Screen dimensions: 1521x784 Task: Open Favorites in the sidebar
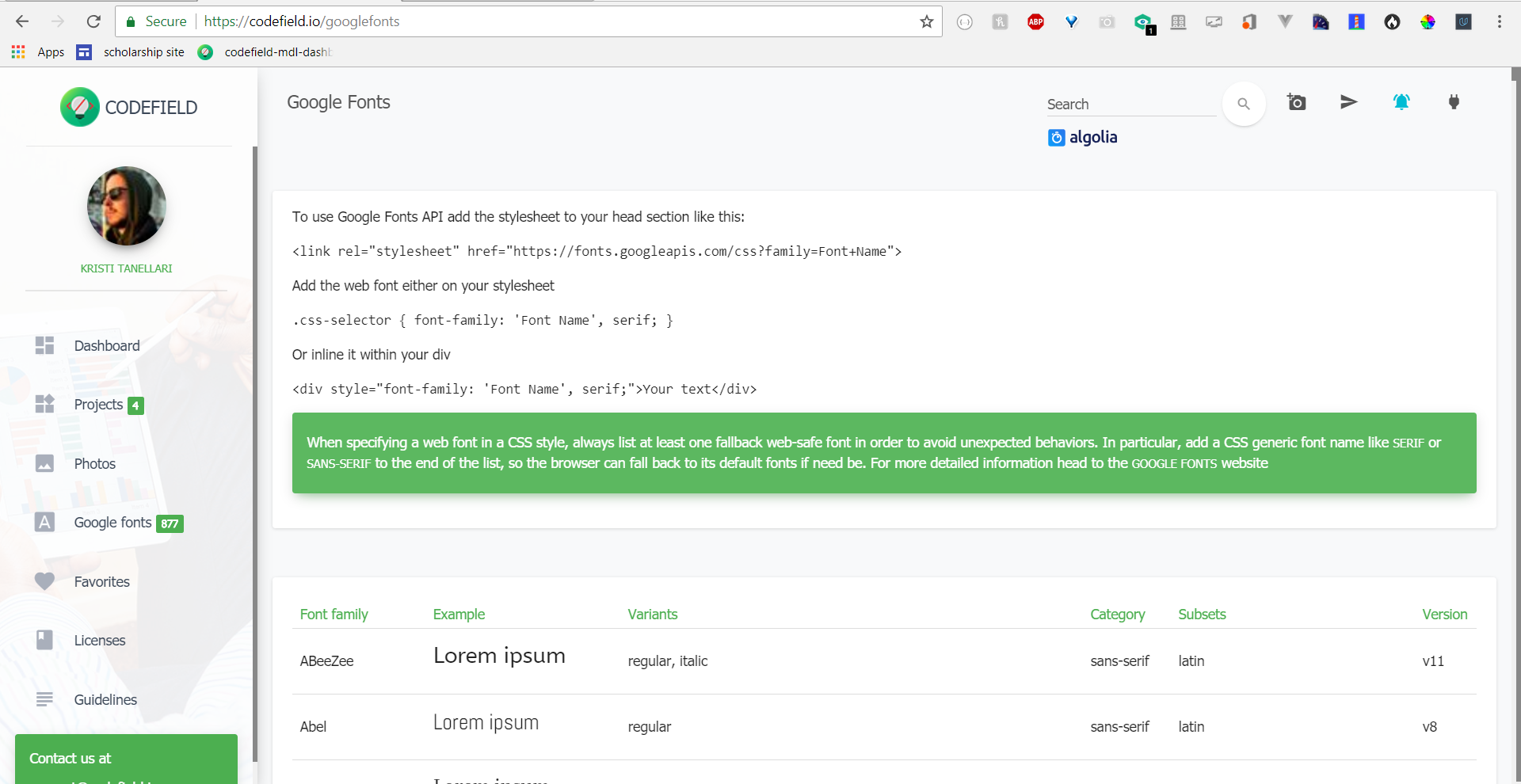click(102, 582)
